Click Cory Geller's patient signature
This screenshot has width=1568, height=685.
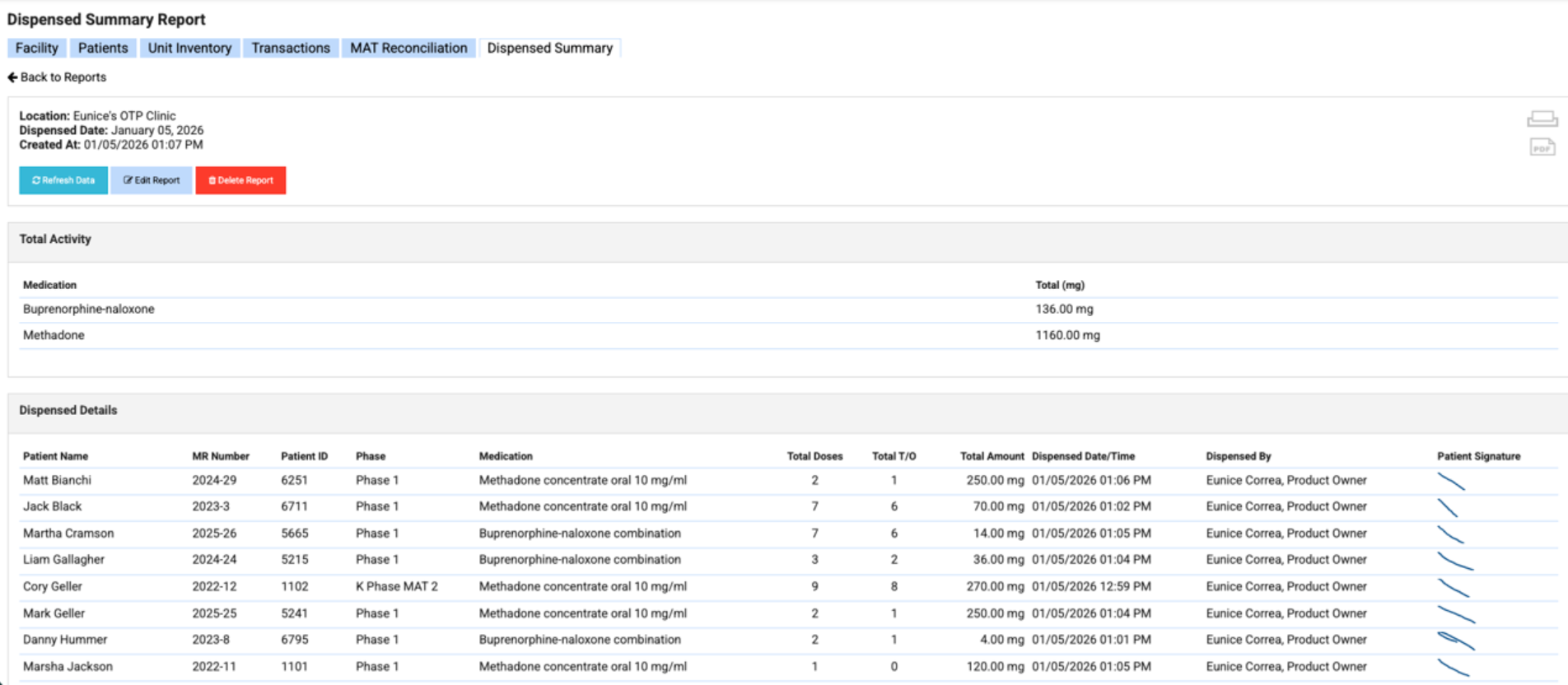tap(1453, 587)
